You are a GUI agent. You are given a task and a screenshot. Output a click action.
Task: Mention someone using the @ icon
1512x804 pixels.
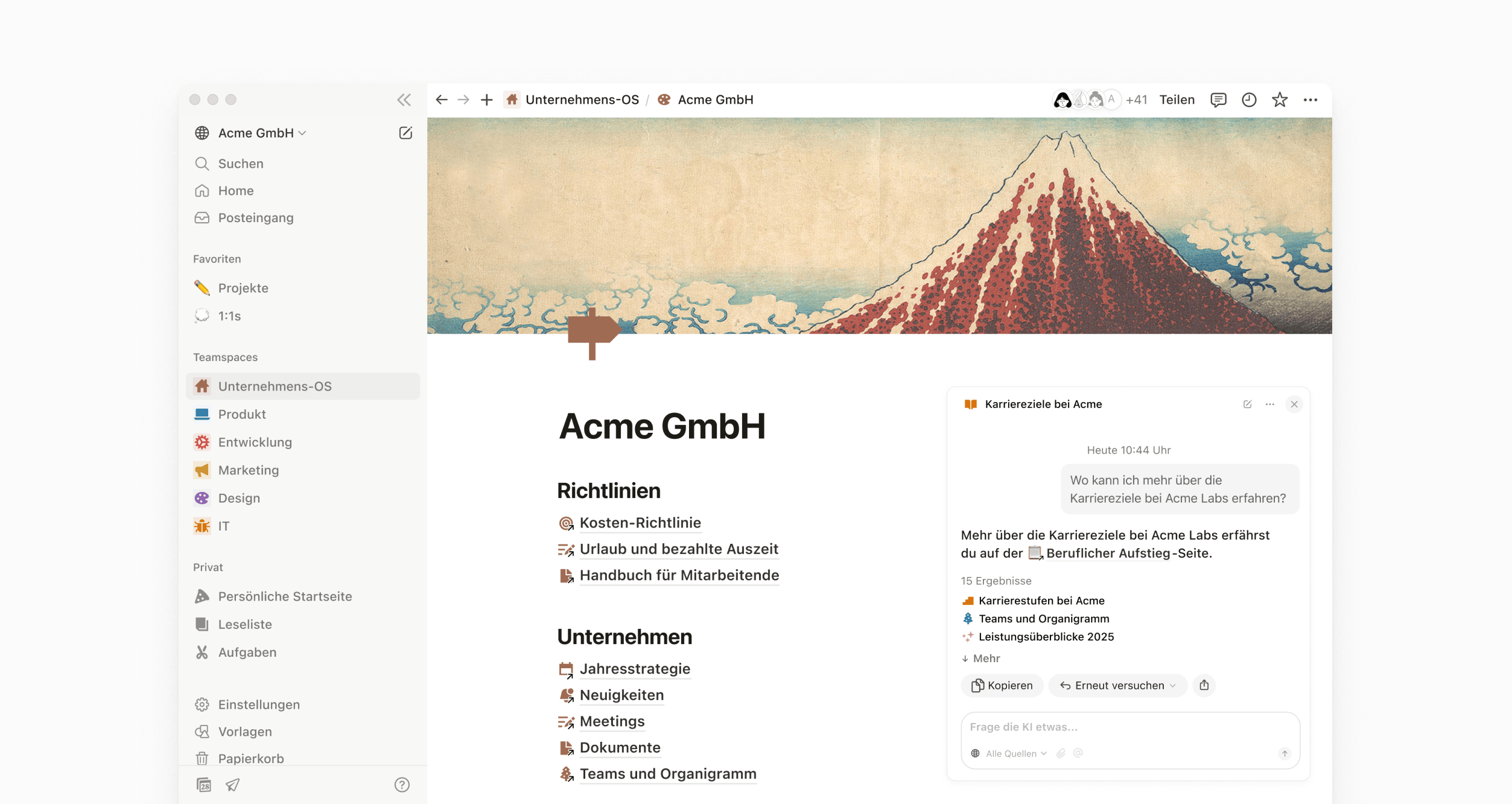[x=1078, y=753]
